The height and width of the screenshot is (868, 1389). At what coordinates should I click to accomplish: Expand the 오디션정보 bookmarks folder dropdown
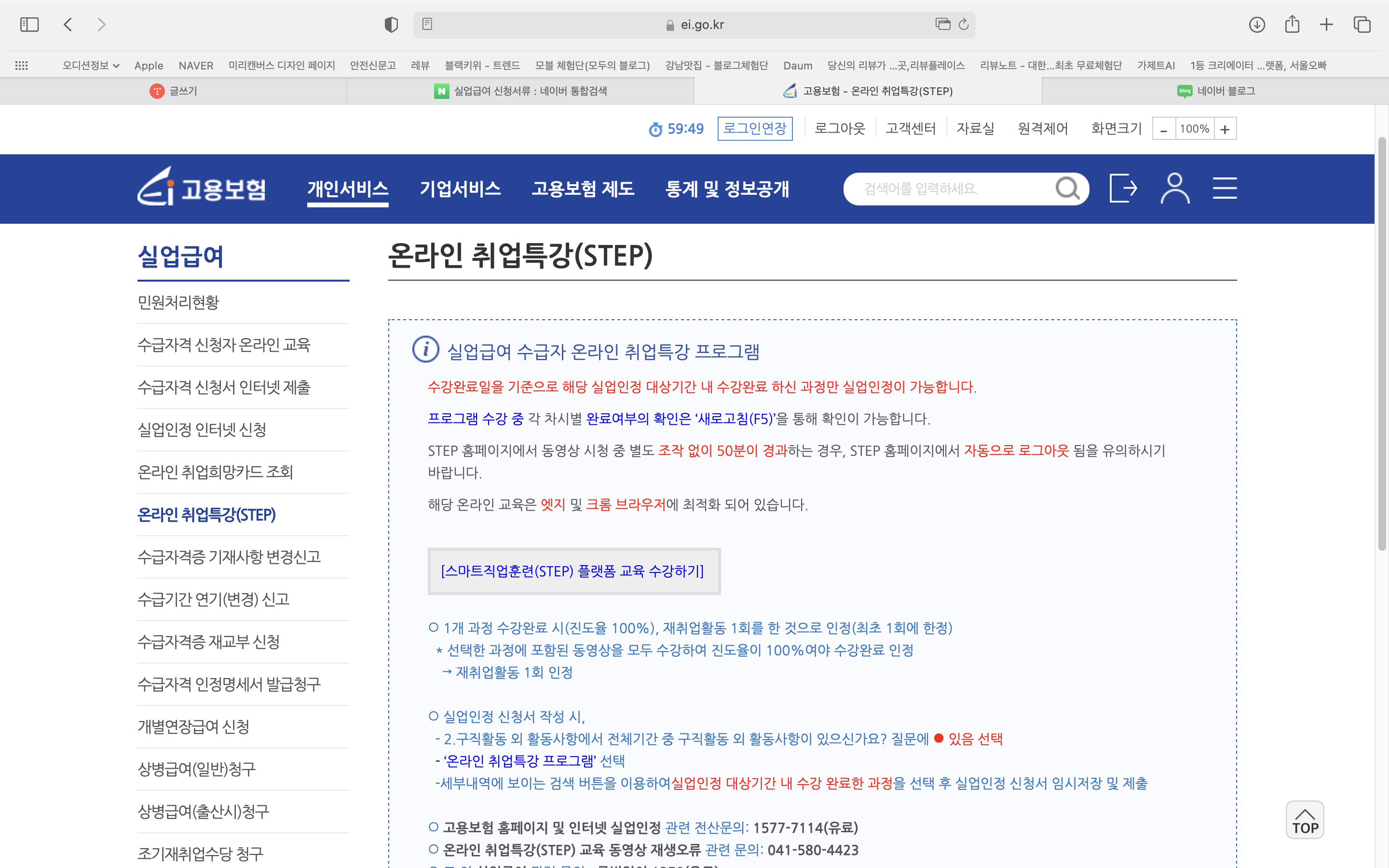click(x=91, y=66)
